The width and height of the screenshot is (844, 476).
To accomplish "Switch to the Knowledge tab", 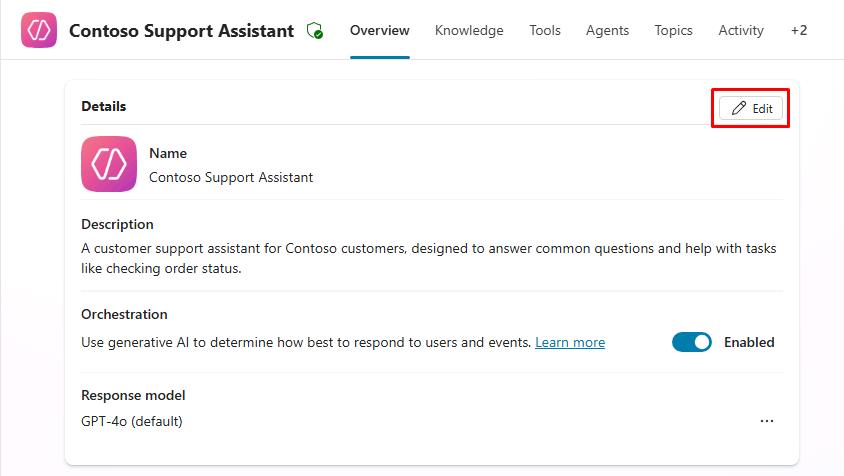I will pyautogui.click(x=469, y=30).
